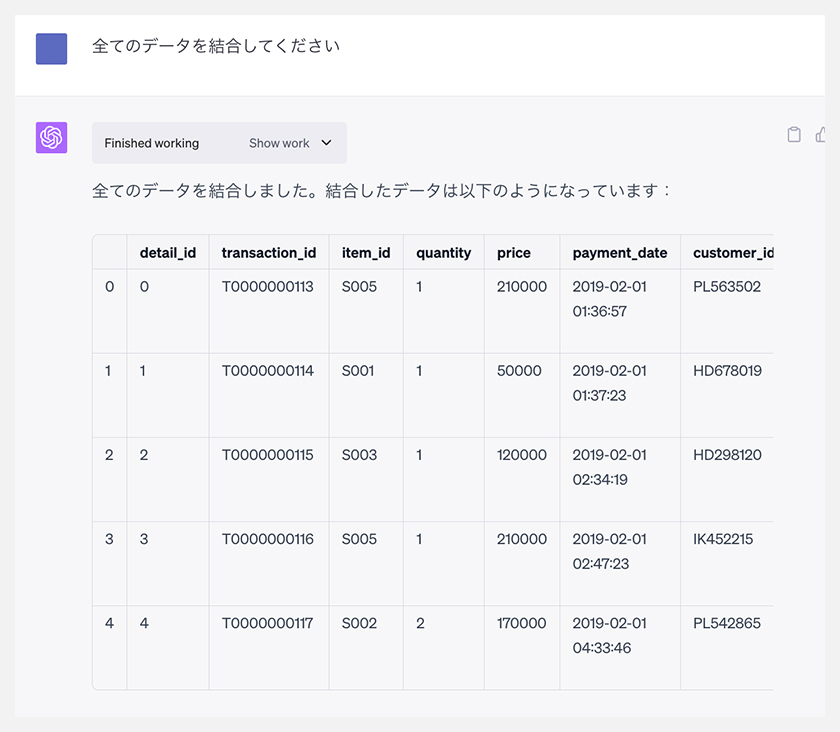Click the copy to clipboard icon

click(x=794, y=135)
